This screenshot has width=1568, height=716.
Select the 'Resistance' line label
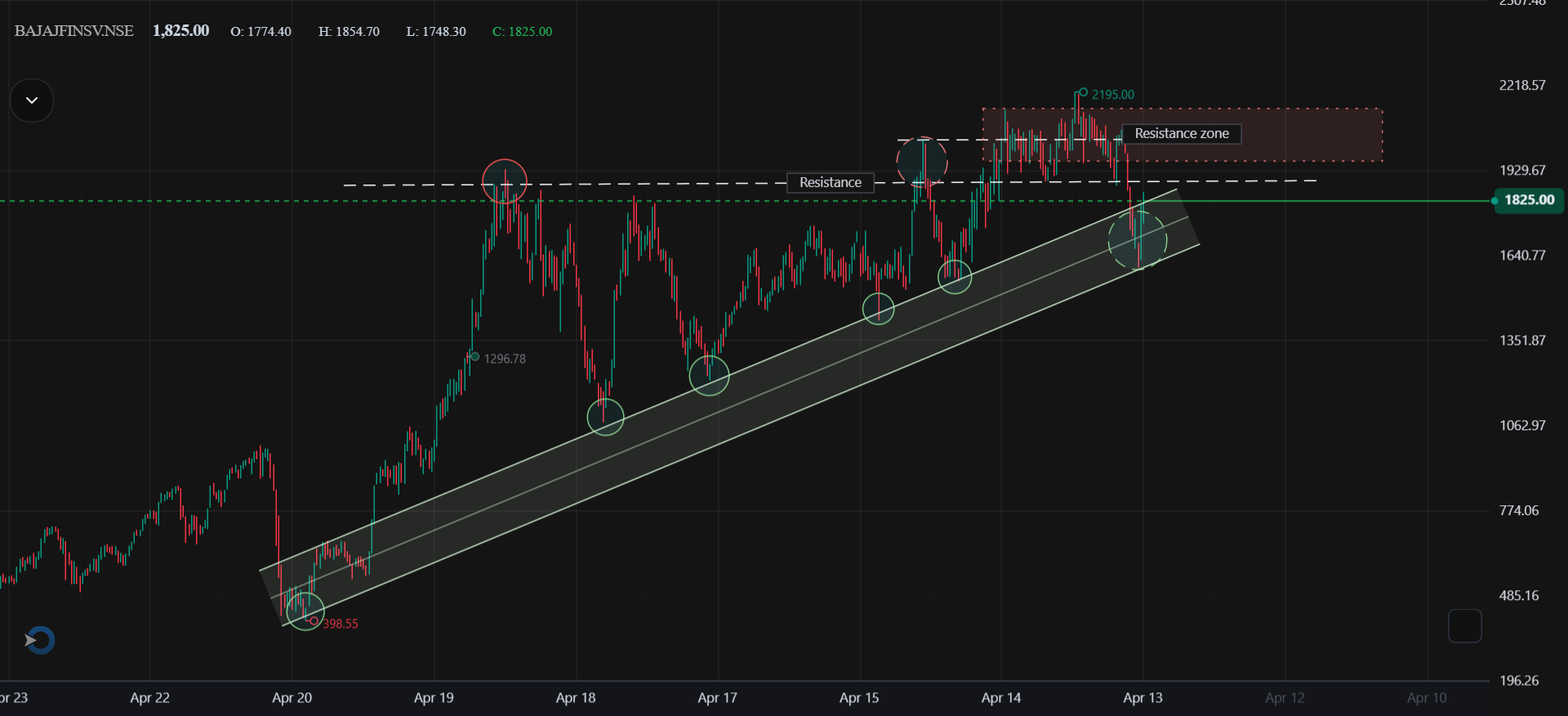[831, 183]
